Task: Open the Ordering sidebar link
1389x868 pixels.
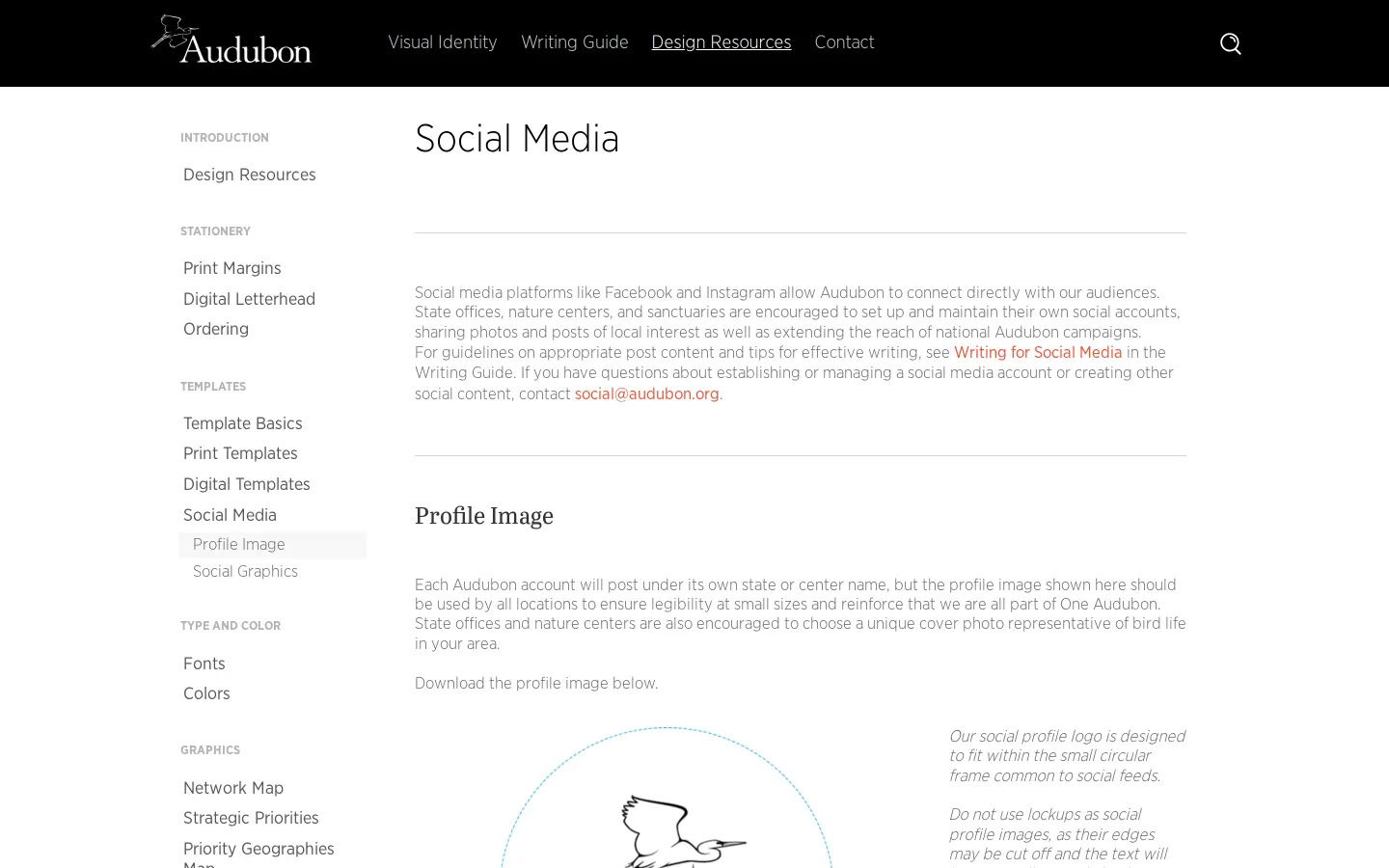Action: [216, 329]
